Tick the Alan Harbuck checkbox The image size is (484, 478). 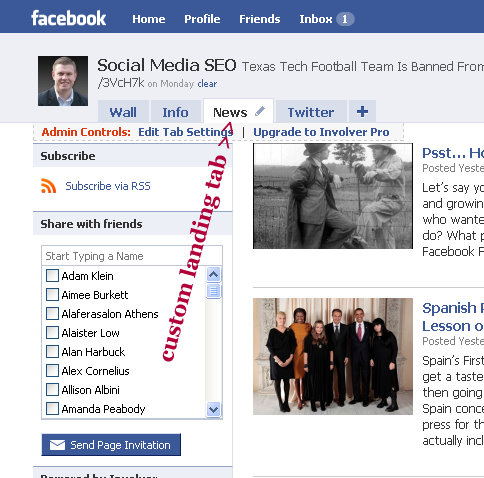coord(52,352)
